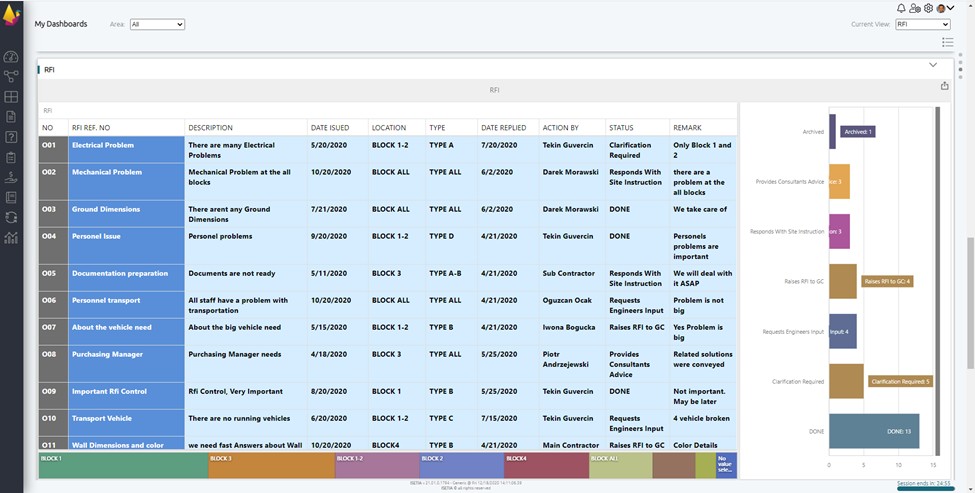The height and width of the screenshot is (493, 975).
Task: Sort by the ACTION BY column header
Action: point(572,127)
